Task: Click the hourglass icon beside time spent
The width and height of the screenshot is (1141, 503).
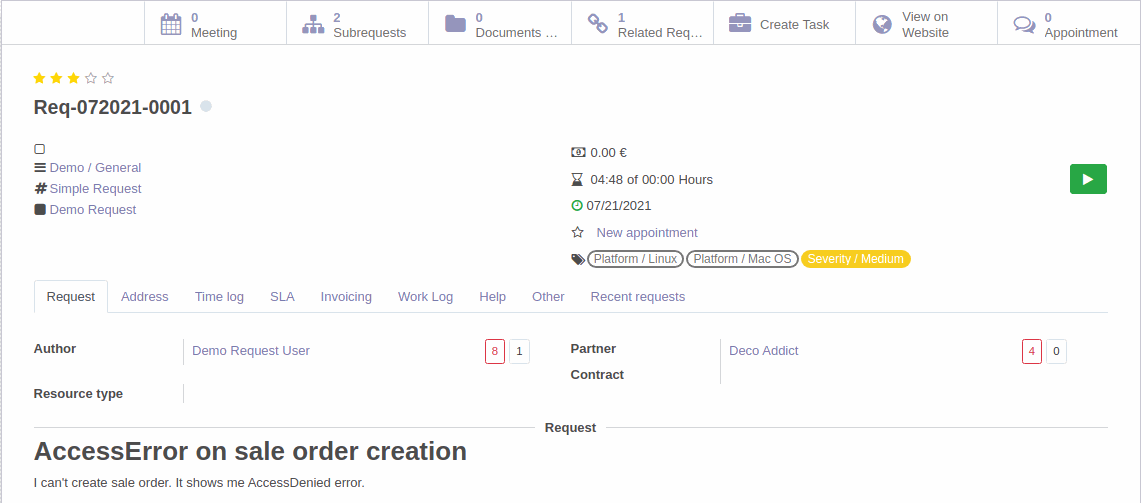Action: [578, 179]
